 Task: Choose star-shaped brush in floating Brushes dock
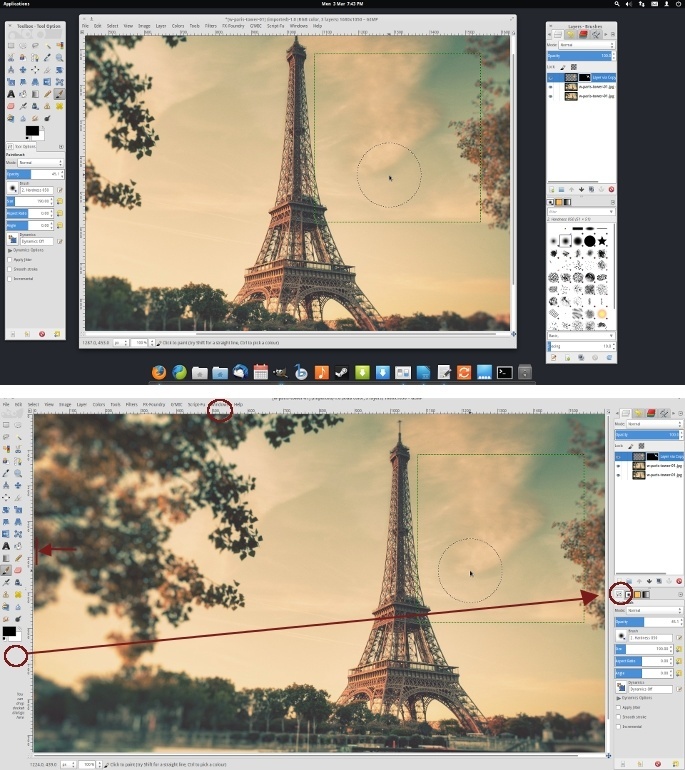click(x=602, y=241)
